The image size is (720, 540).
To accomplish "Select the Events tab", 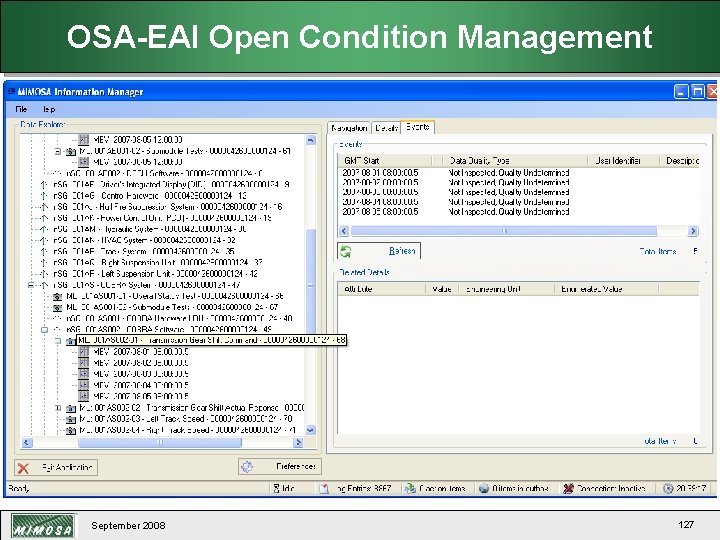I will [x=417, y=127].
